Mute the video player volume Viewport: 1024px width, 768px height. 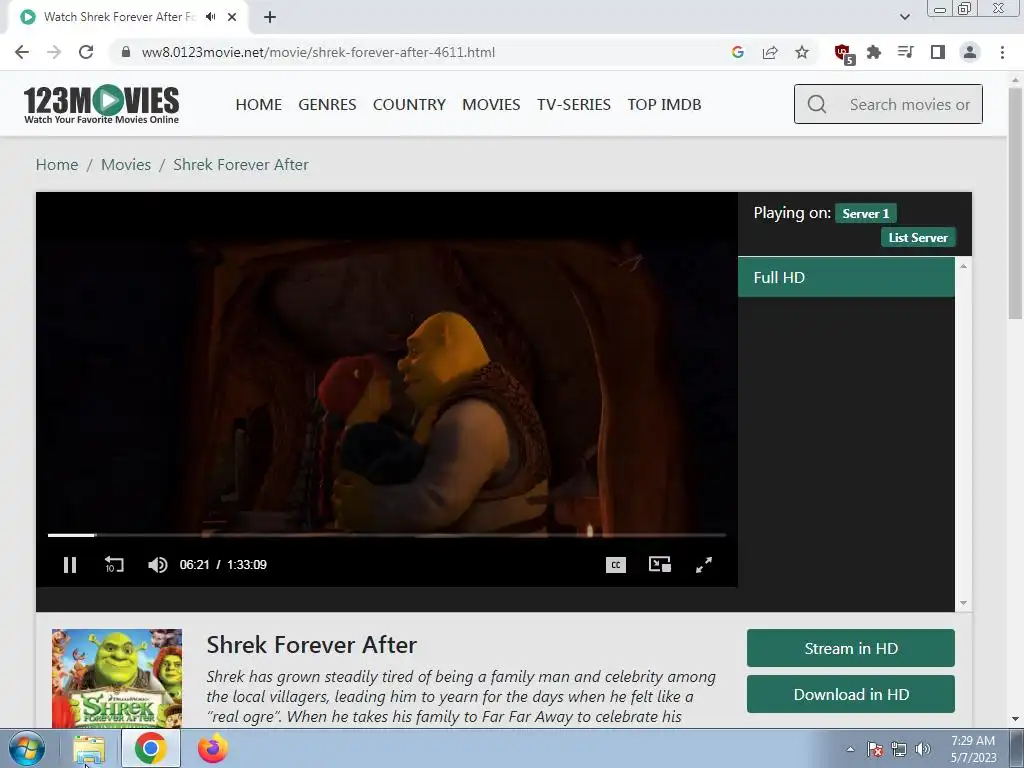[x=157, y=565]
